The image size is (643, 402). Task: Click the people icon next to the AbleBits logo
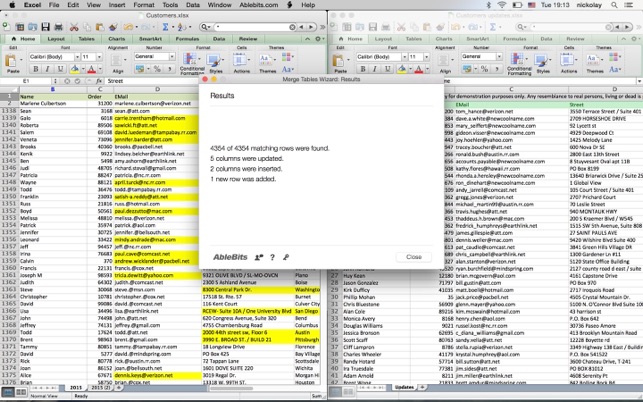[x=257, y=257]
